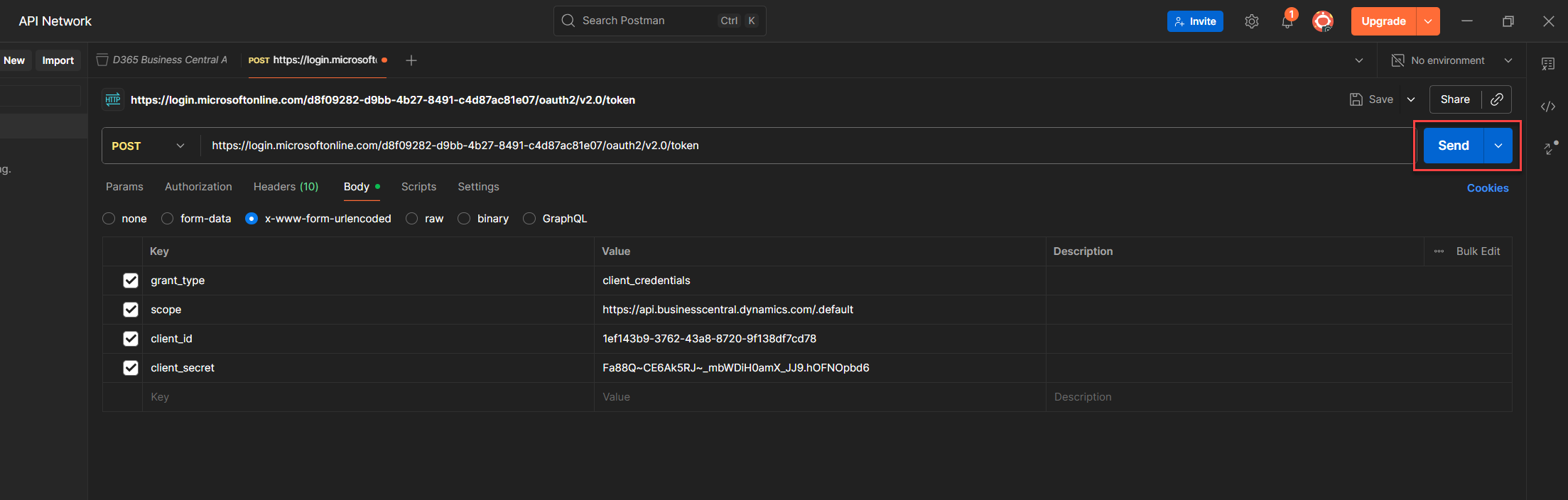
Task: Click the no-environment icon
Action: click(x=1397, y=60)
